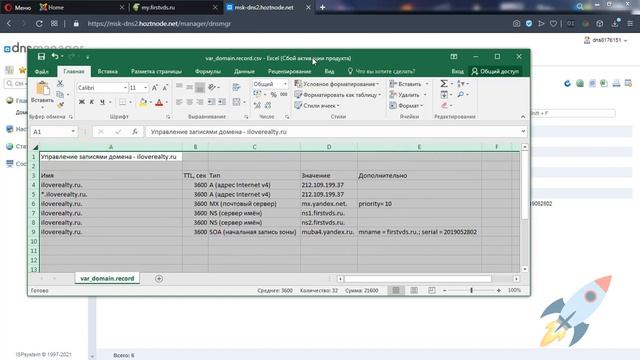640x360 pixels.
Task: Collapse the ribbon with the up chevron
Action: click(523, 117)
